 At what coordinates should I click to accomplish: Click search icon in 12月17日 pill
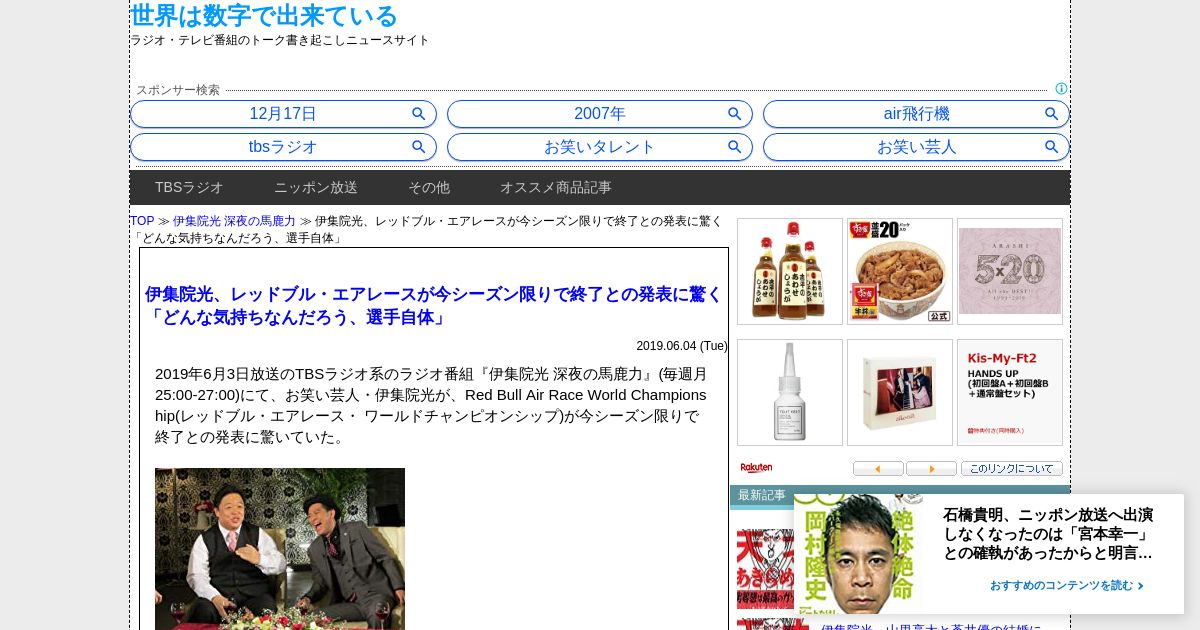419,114
